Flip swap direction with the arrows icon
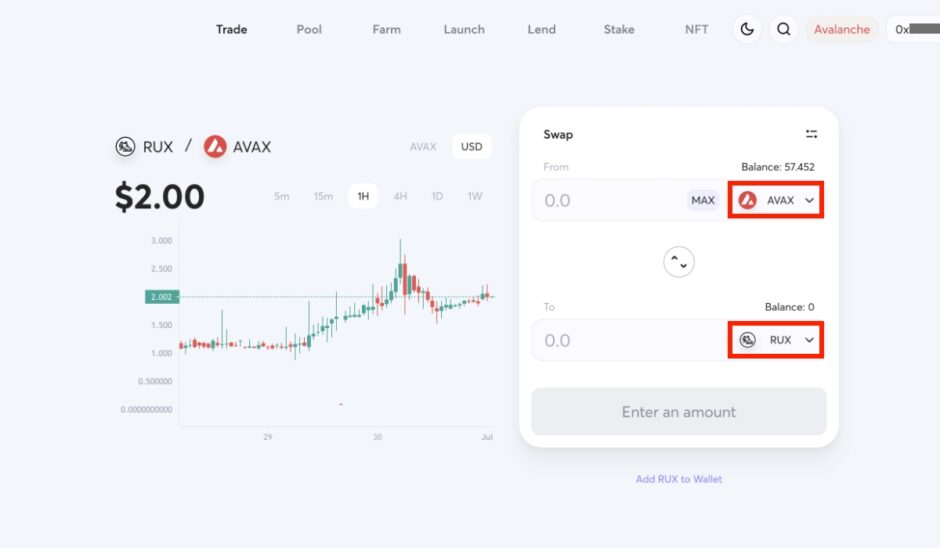 tap(679, 262)
